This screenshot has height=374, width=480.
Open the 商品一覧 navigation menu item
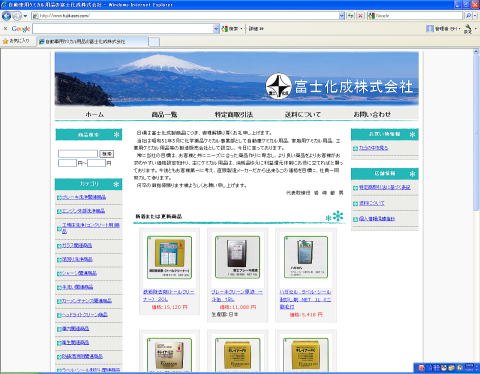[x=164, y=115]
